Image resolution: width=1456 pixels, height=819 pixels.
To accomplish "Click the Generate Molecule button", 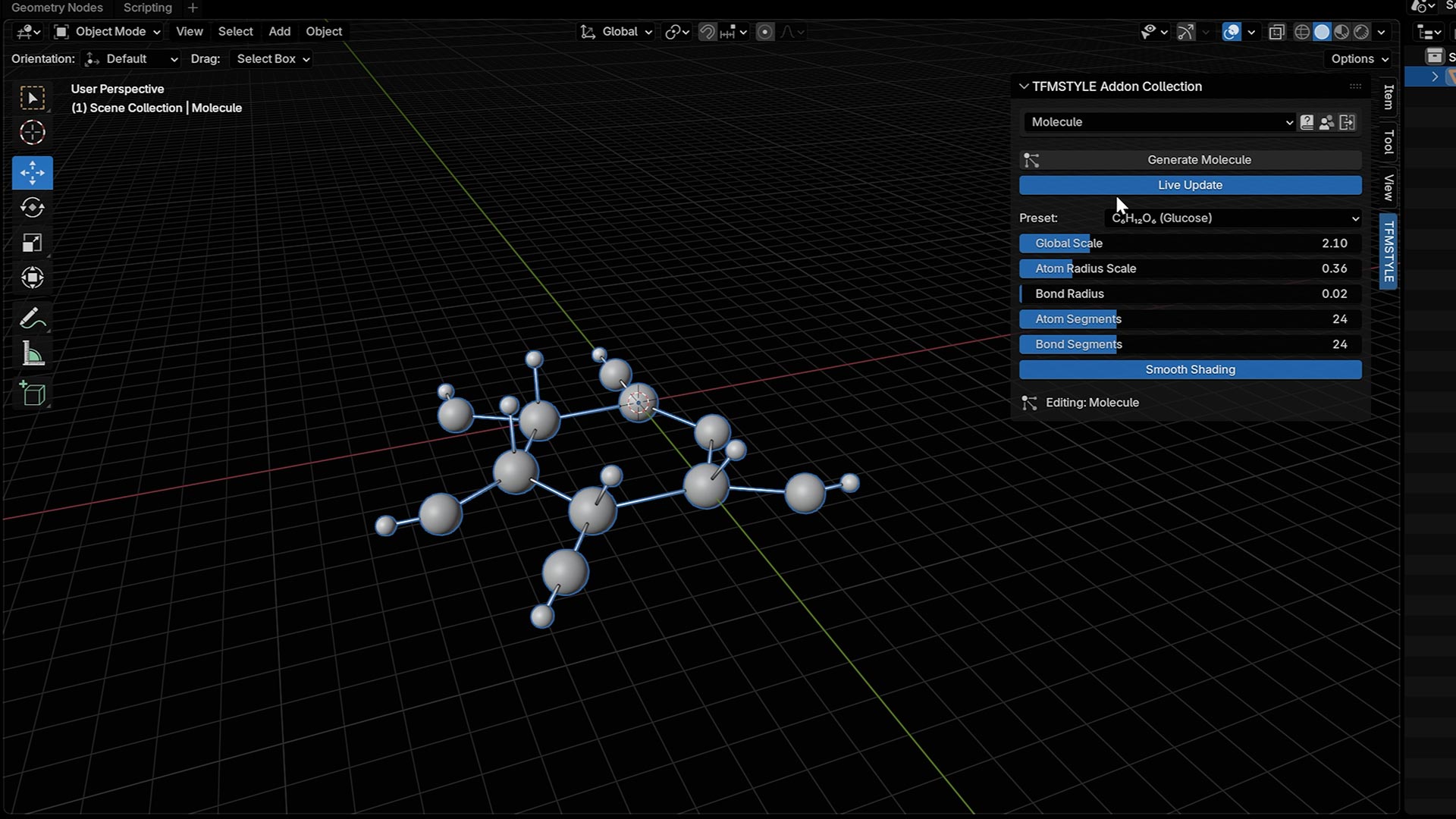I will point(1198,160).
